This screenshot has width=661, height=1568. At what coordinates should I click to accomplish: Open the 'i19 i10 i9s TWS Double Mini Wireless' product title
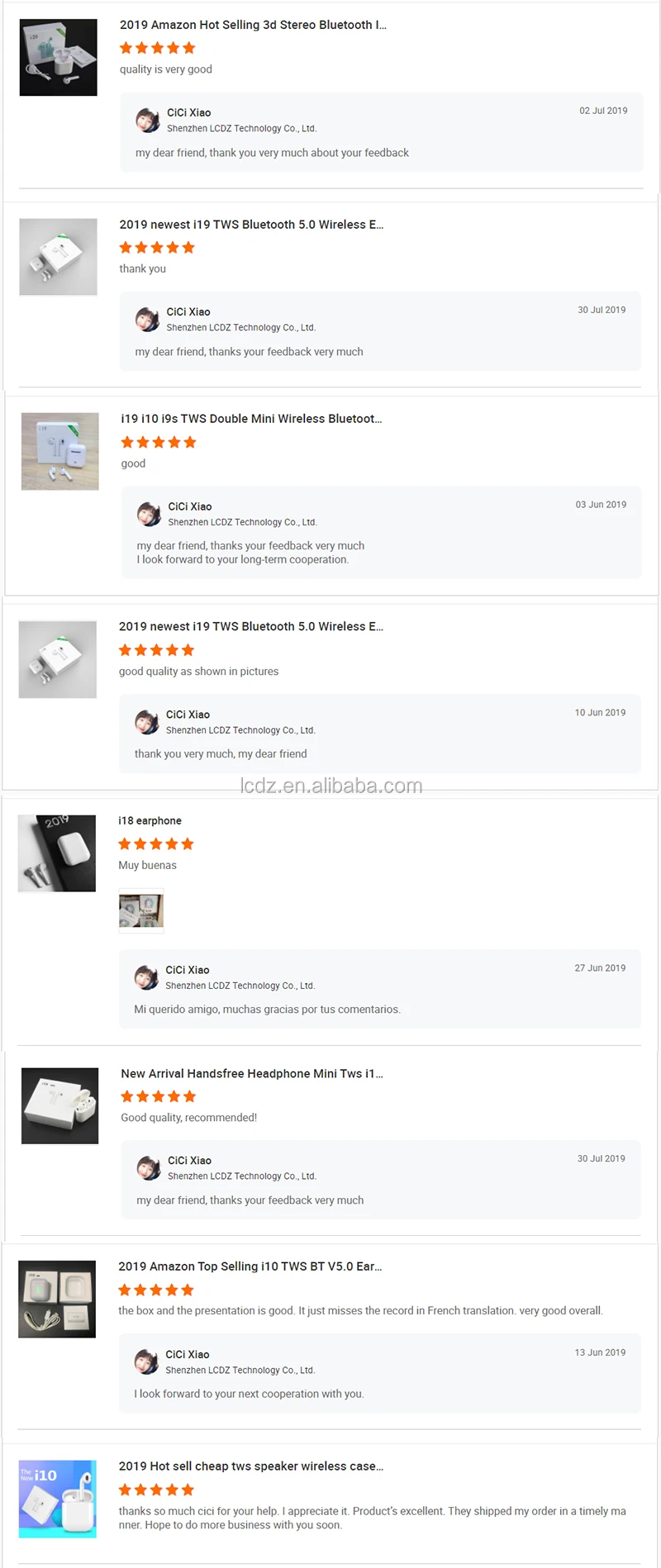coord(251,419)
